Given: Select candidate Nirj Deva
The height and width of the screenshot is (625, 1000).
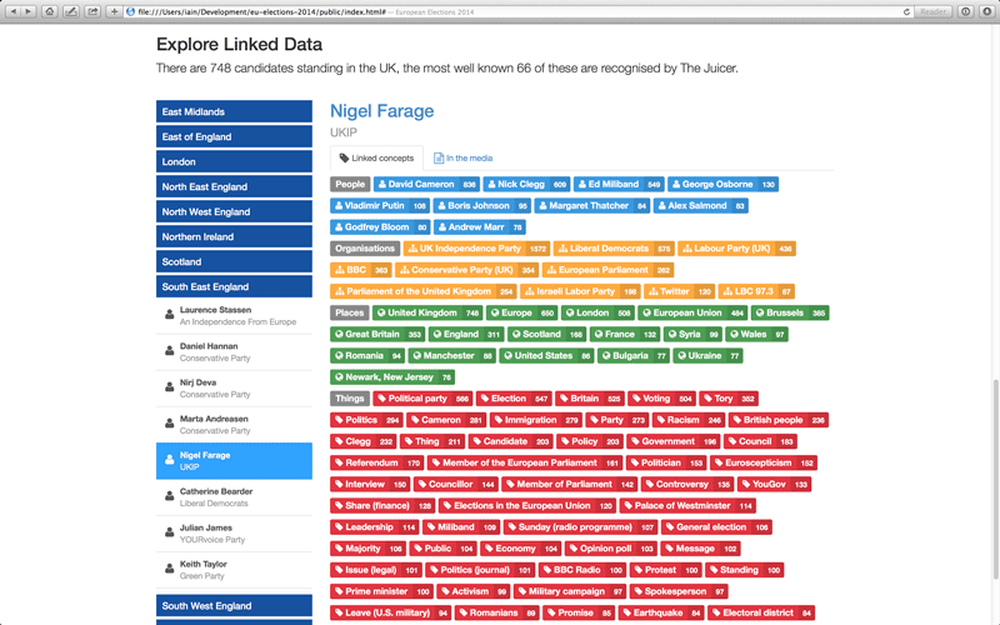Looking at the screenshot, I should (x=234, y=388).
